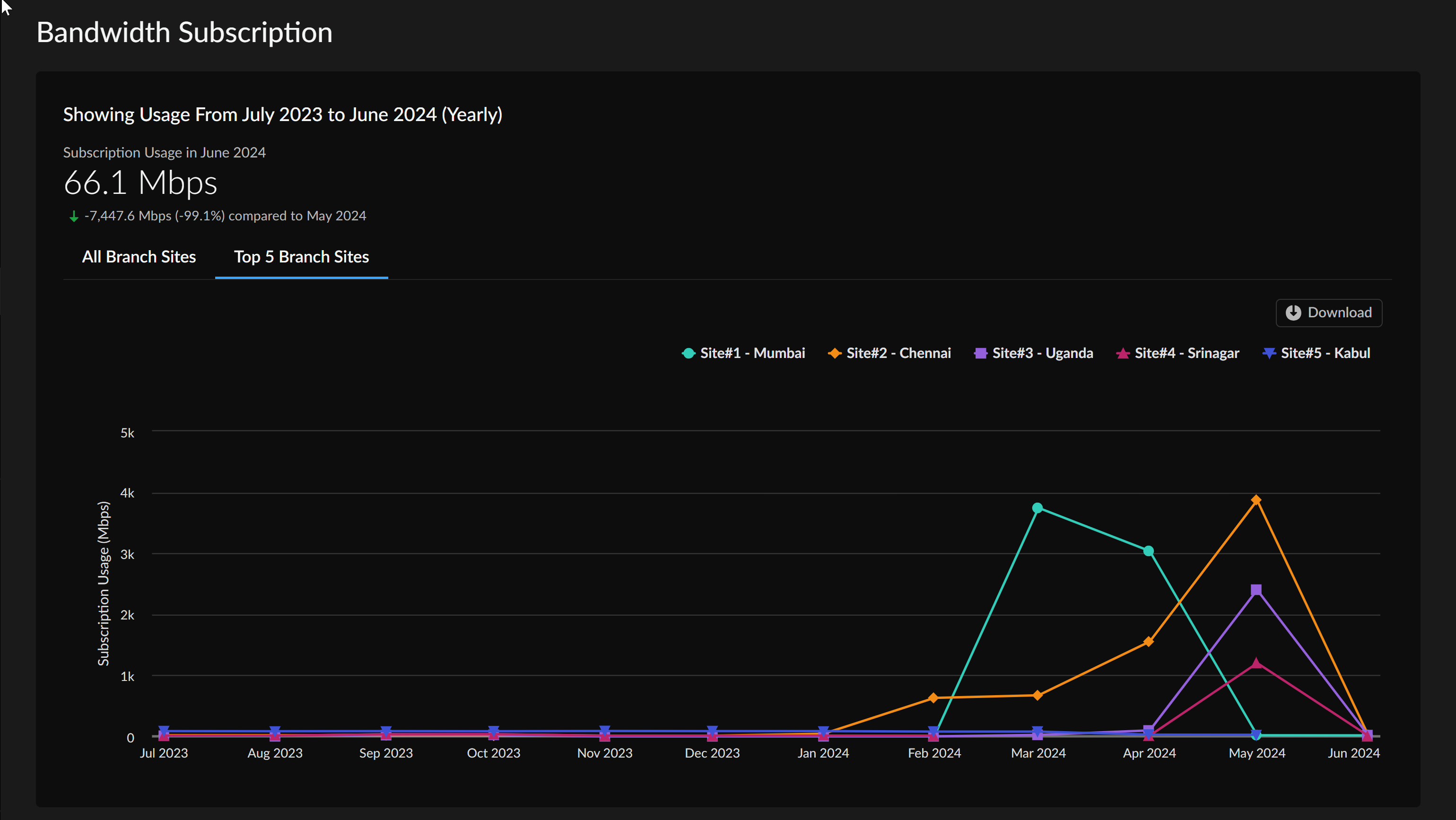Hide Site#3 - Uganda series via legend
This screenshot has width=1456, height=820.
coord(1042,353)
